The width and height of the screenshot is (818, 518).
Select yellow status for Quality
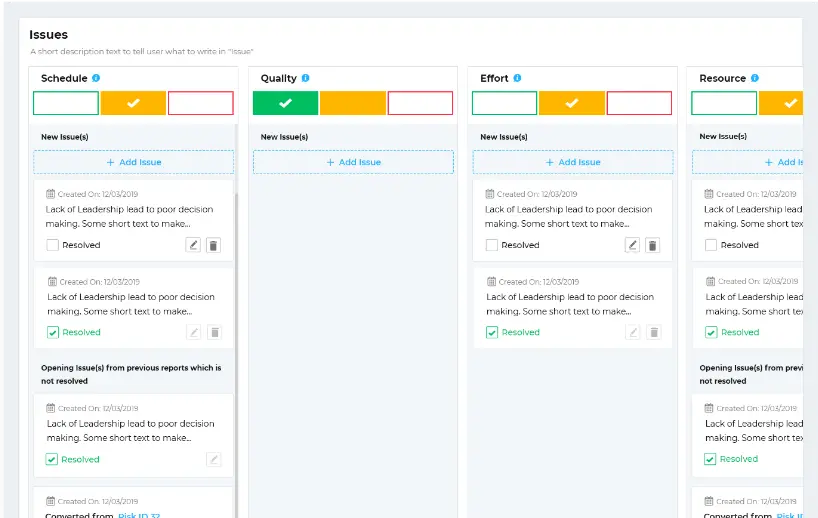(x=353, y=103)
